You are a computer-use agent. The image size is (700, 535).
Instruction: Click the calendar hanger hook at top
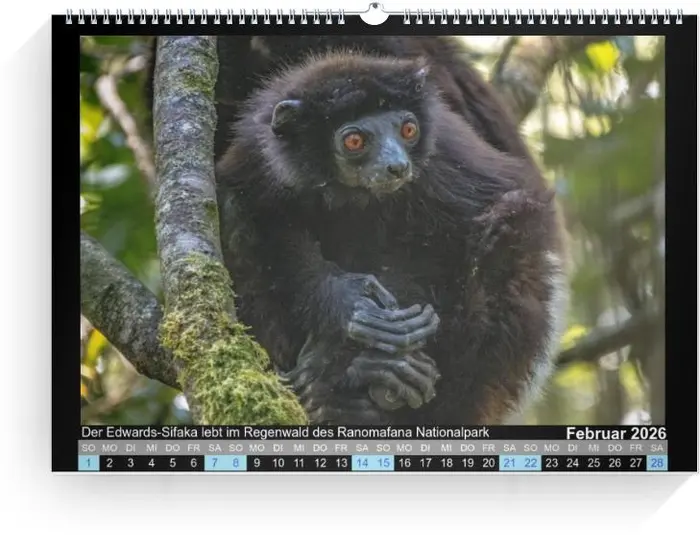pos(373,14)
